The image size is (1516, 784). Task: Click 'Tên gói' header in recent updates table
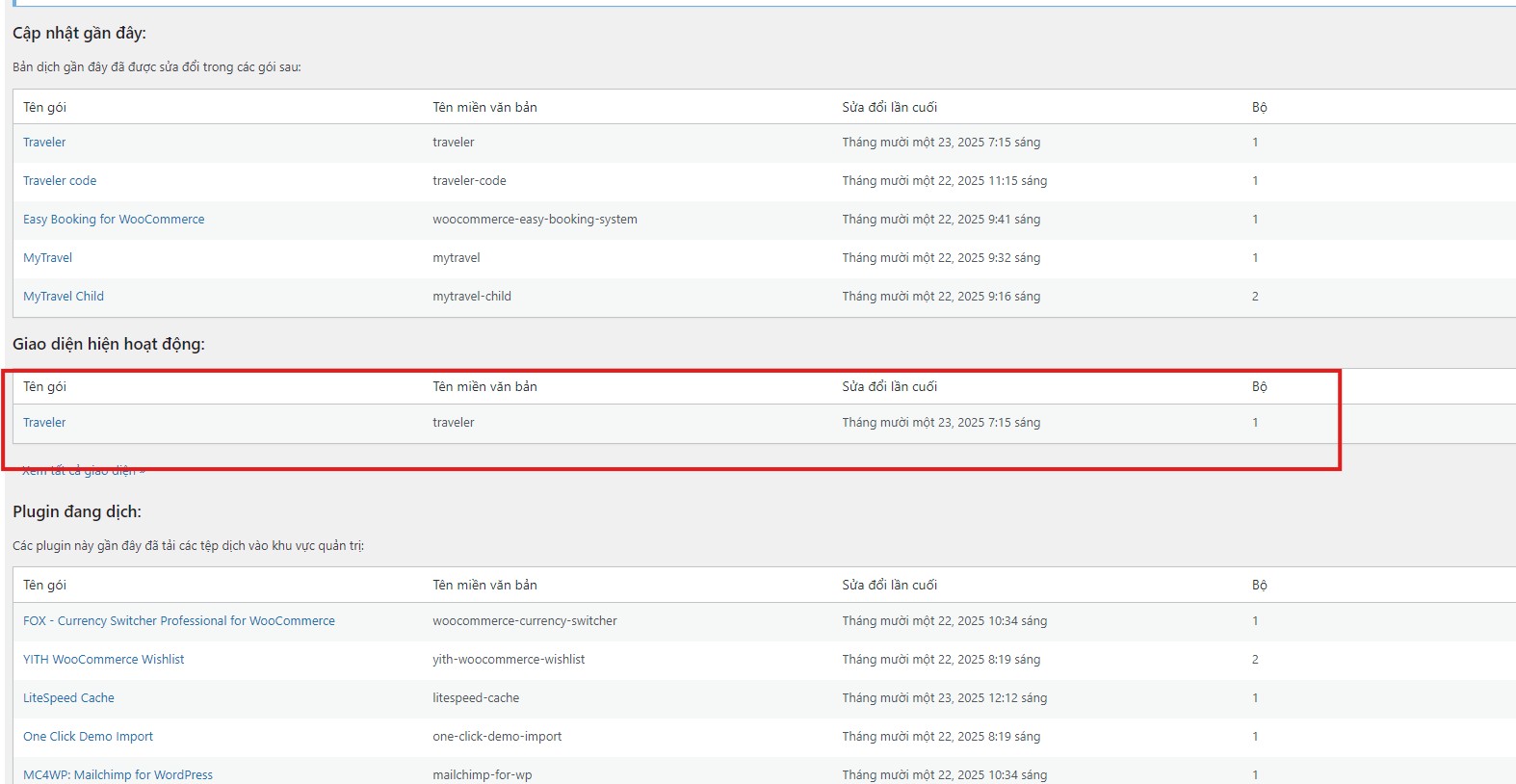44,108
